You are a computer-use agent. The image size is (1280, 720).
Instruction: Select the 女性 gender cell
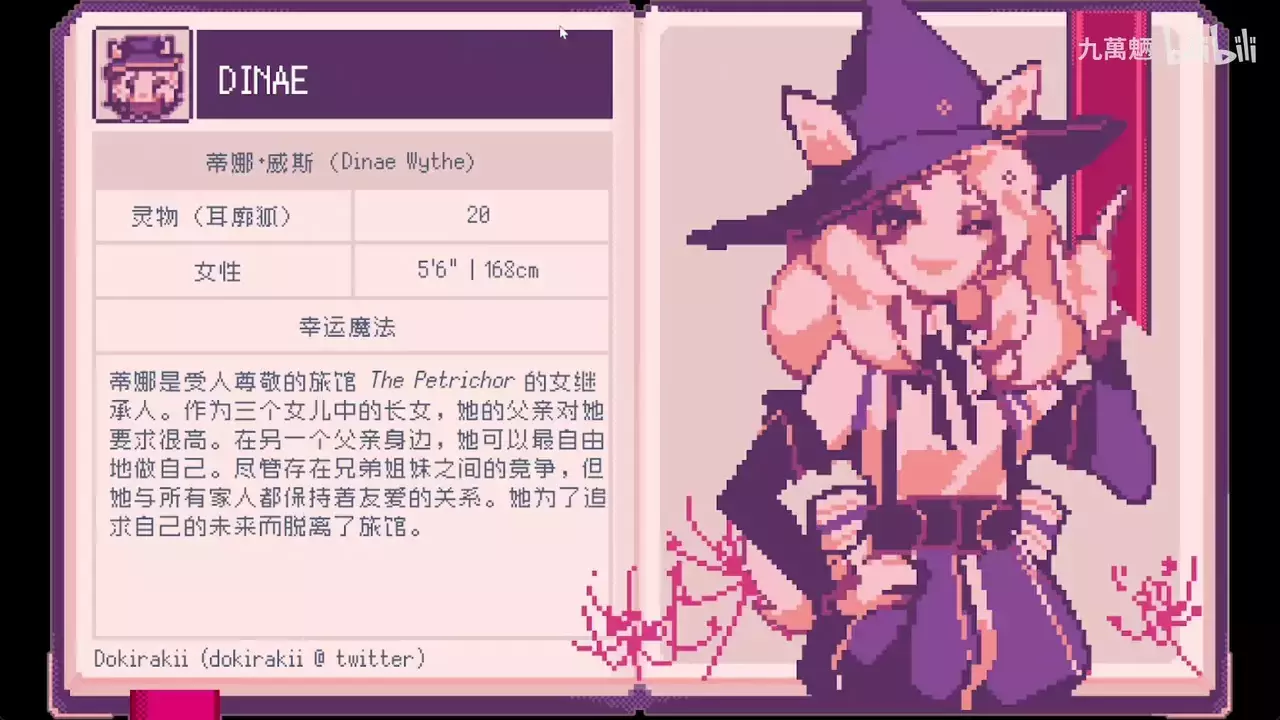click(223, 271)
